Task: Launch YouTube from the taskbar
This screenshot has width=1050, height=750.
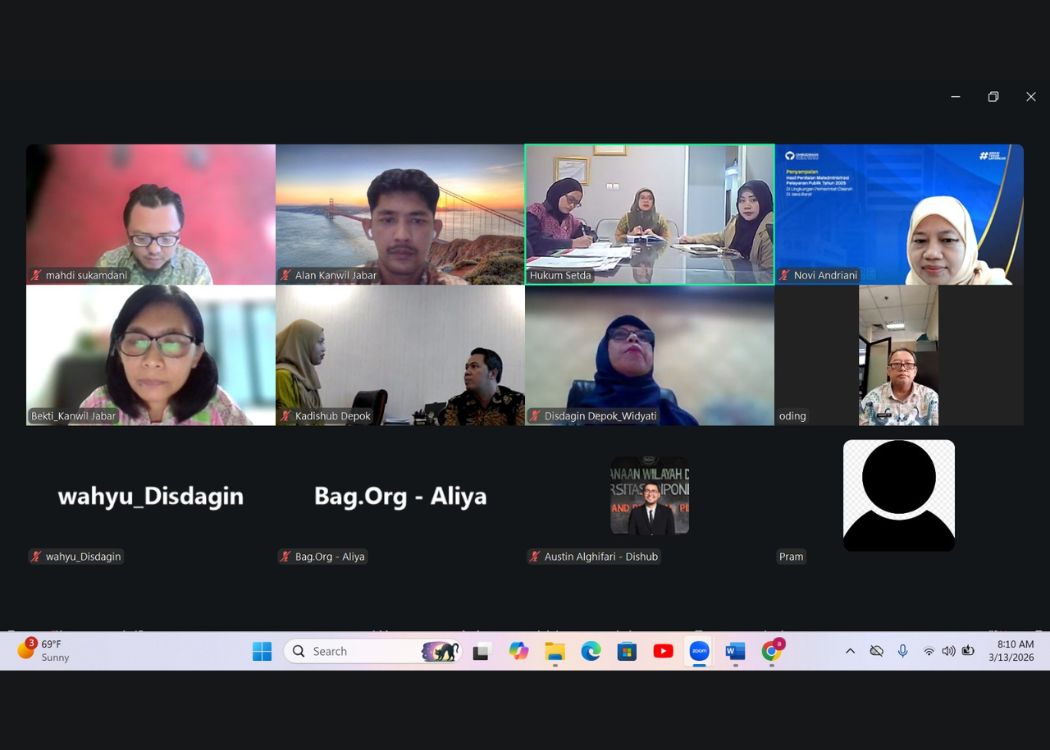Action: click(663, 651)
